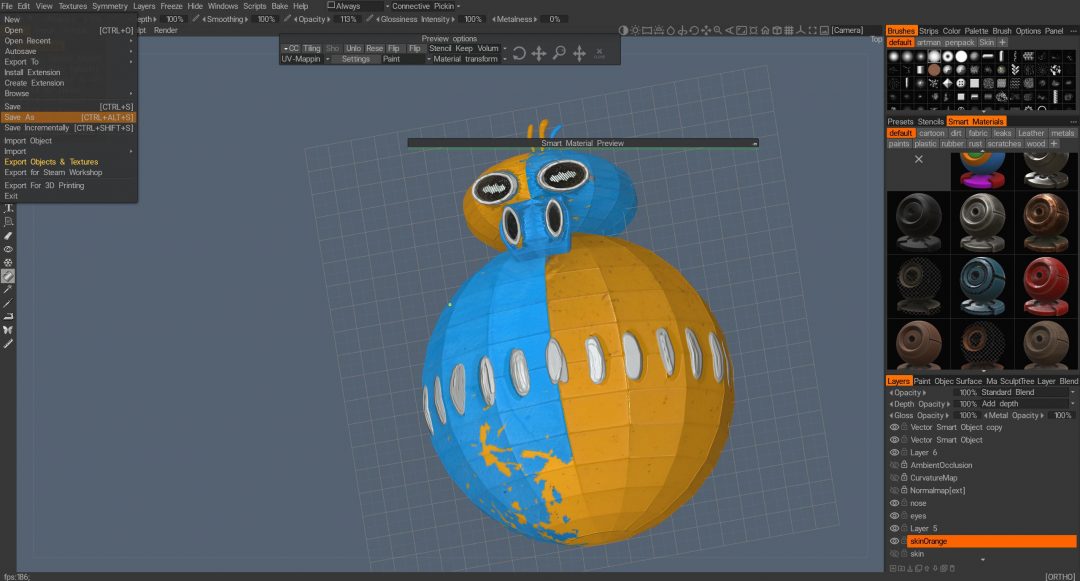Select the brown circle brush alpha
1080x581 pixels.
[934, 70]
